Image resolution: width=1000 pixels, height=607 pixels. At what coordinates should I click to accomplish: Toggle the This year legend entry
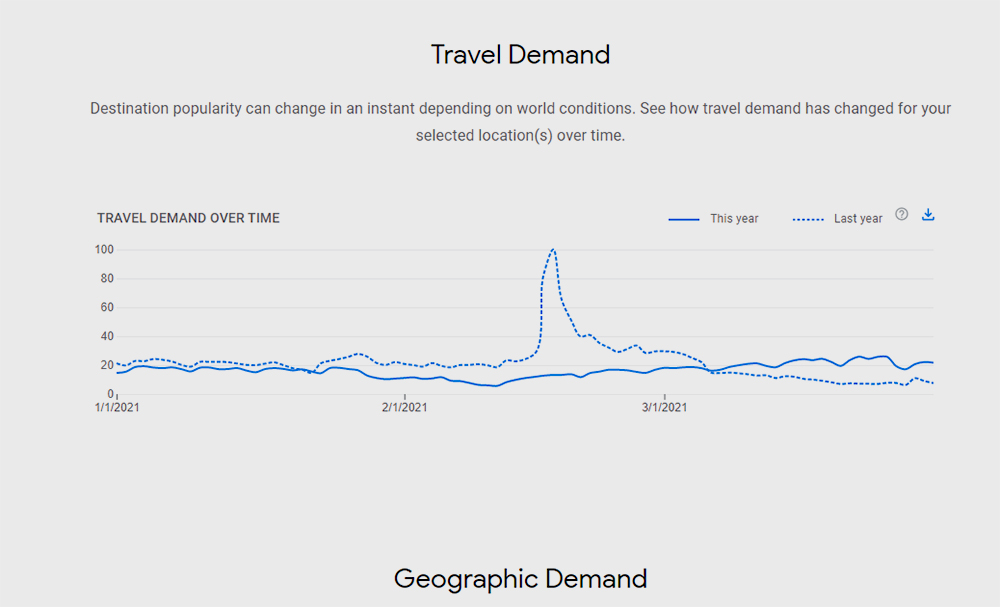[x=734, y=219]
